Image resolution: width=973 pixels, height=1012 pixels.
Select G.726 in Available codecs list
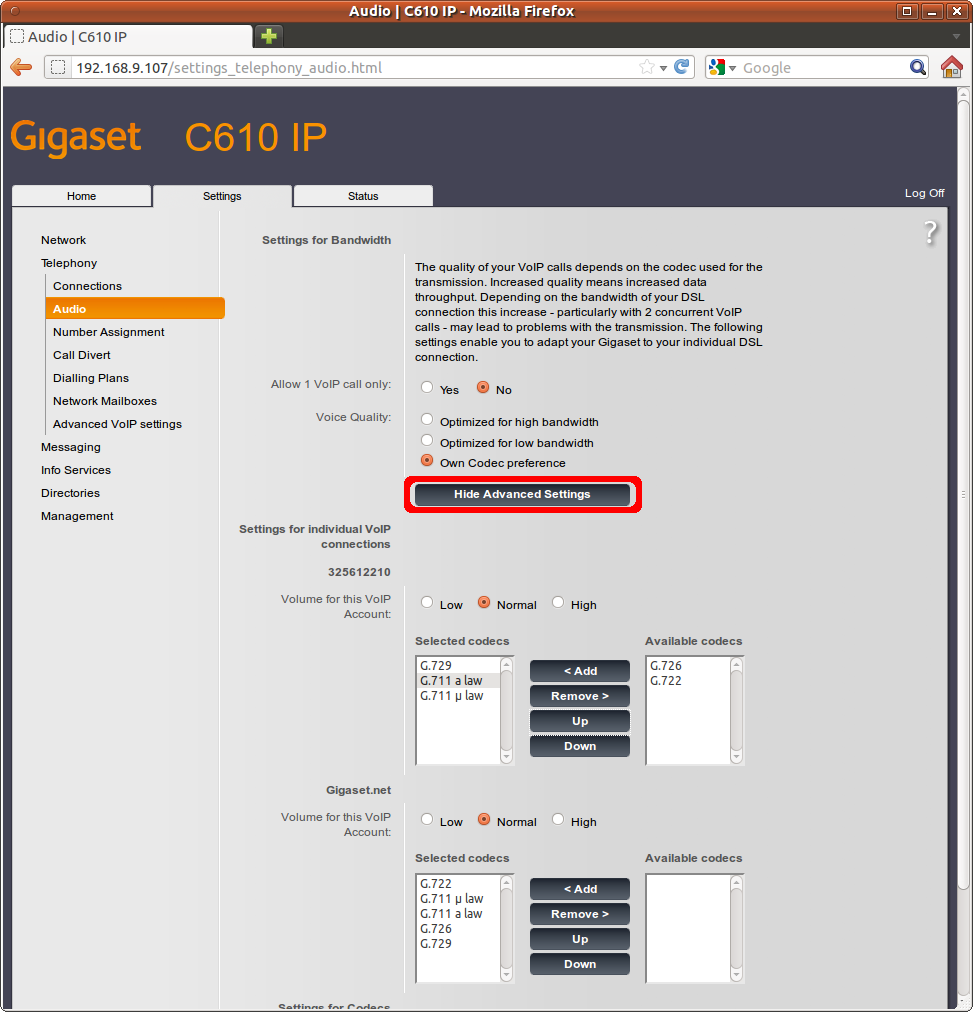(666, 666)
